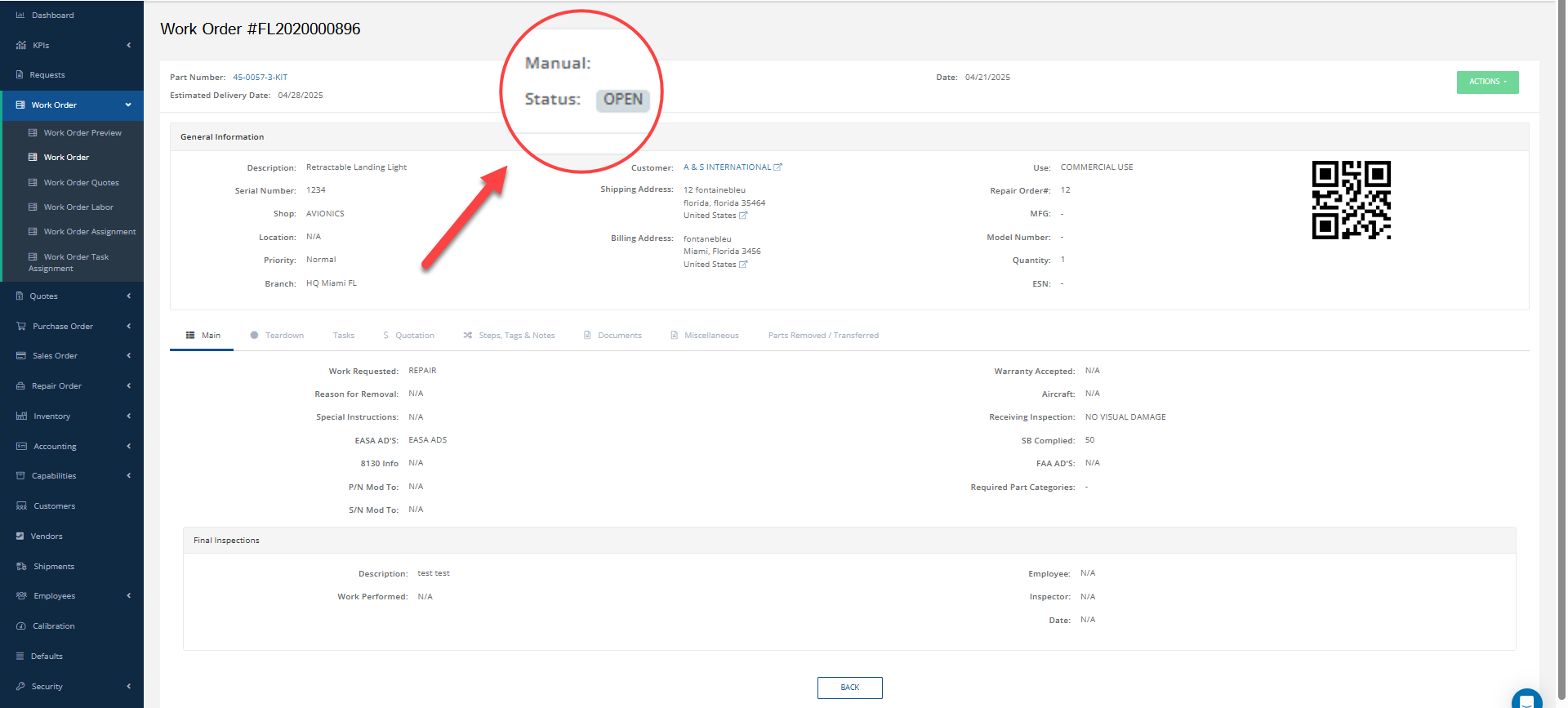Screen dimensions: 1568x708
Task: Expand the KPIs sidebar menu
Action: pyautogui.click(x=72, y=46)
